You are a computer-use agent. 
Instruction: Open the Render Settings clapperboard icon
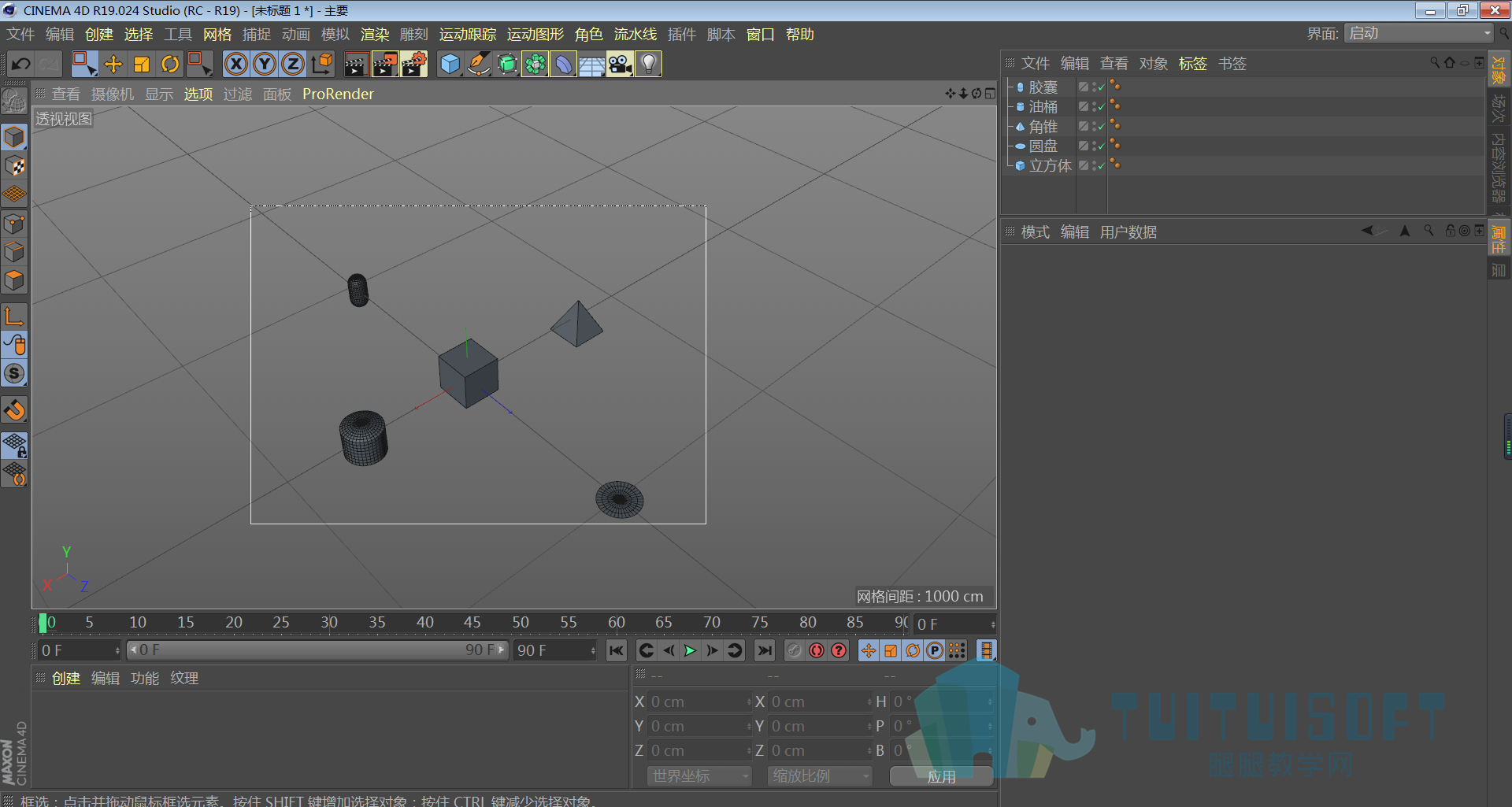point(413,64)
